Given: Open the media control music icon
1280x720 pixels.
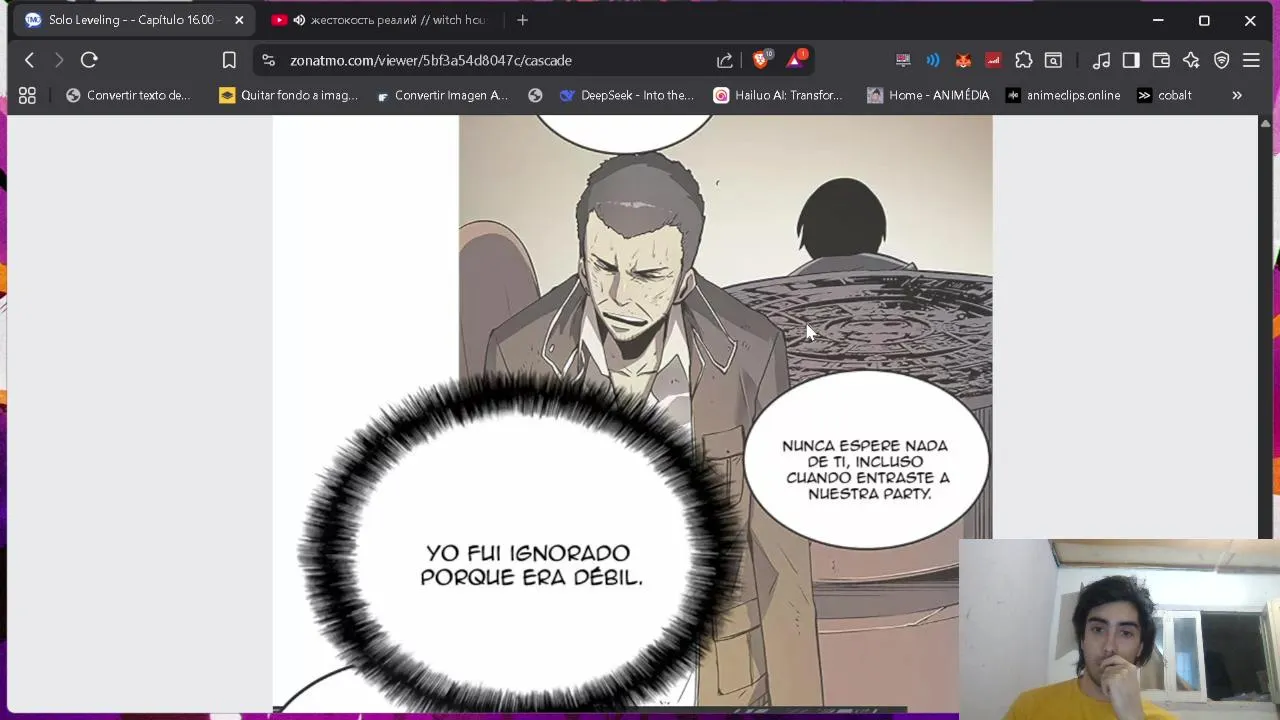Looking at the screenshot, I should coord(1101,60).
